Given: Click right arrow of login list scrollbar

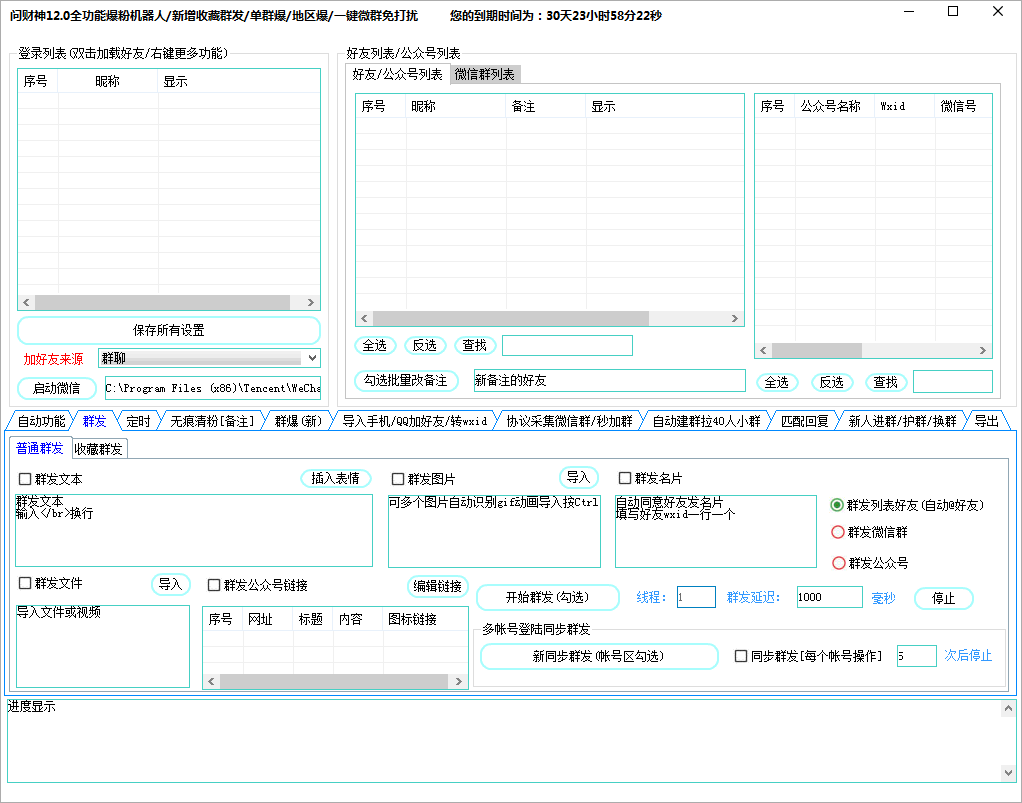Looking at the screenshot, I should point(311,303).
